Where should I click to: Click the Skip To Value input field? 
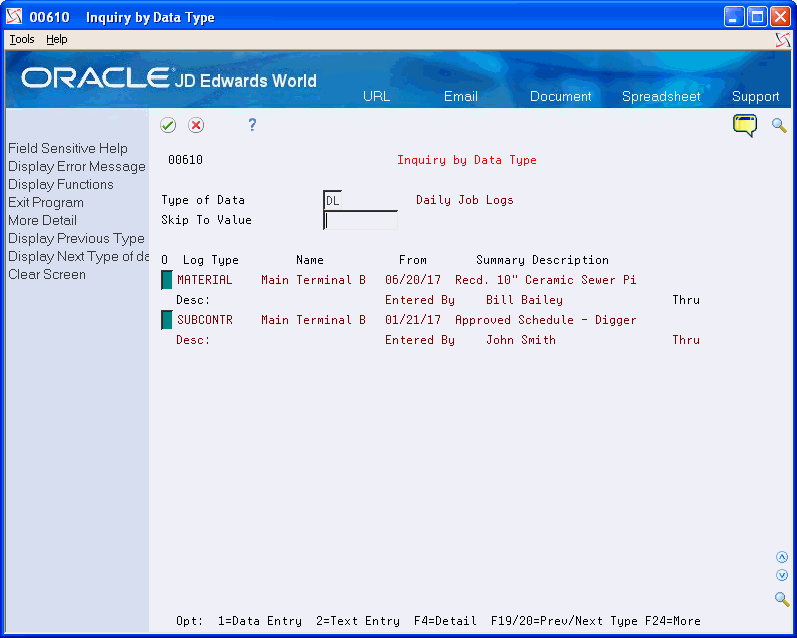point(360,220)
